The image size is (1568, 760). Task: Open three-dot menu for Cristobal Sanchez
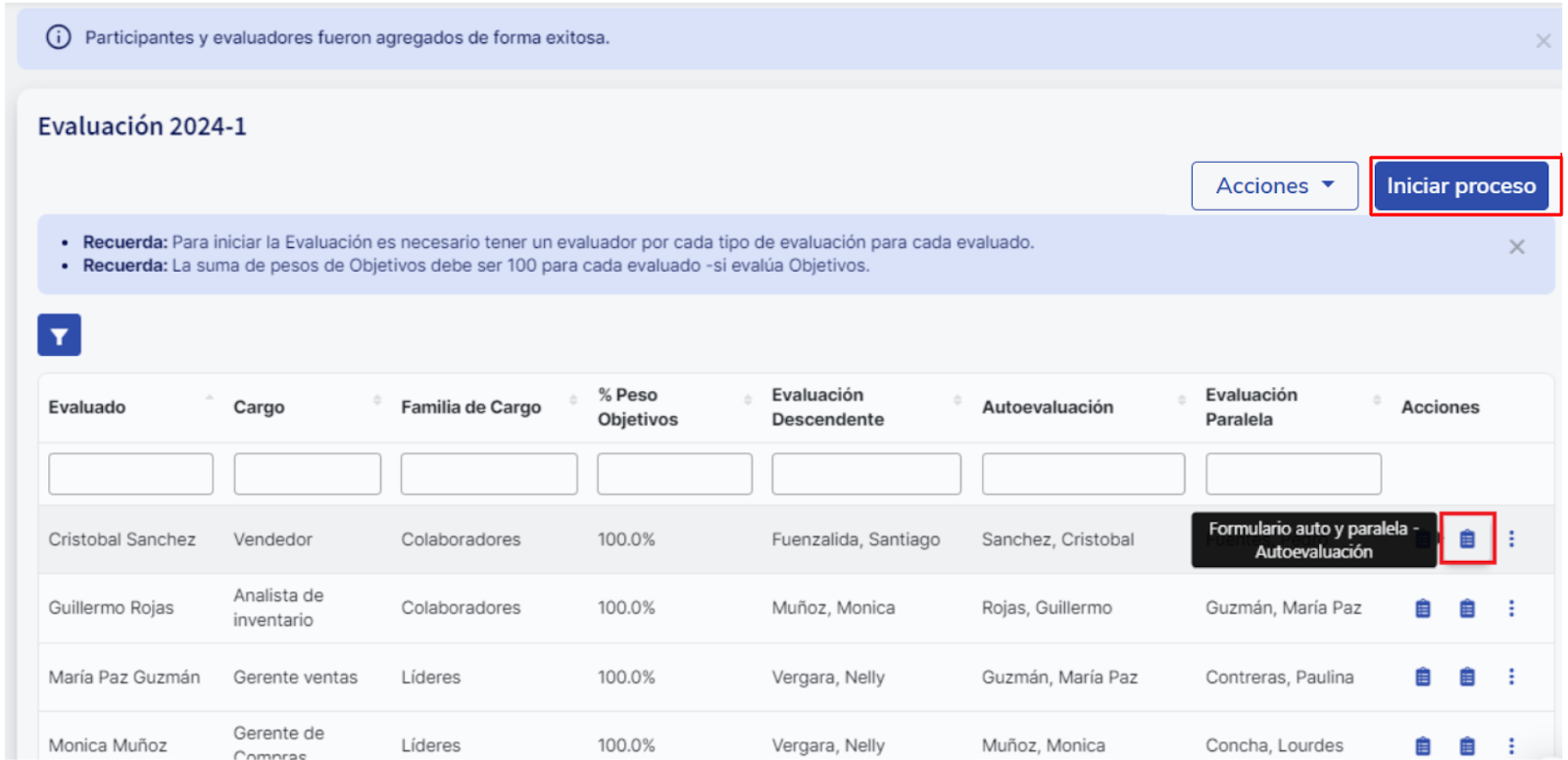coord(1511,538)
